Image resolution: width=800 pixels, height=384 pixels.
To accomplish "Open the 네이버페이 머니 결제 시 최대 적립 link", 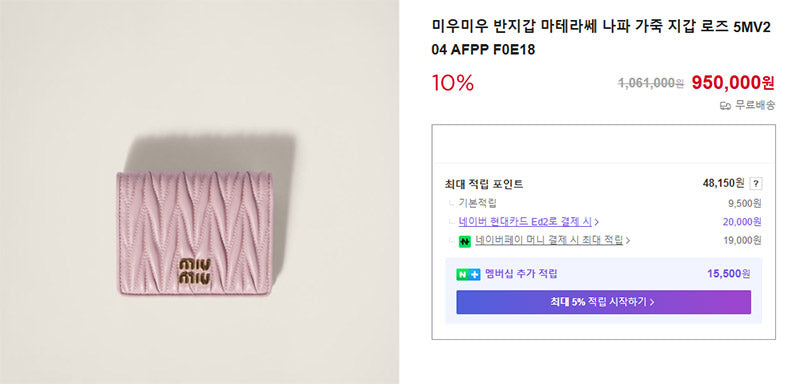I will (x=548, y=240).
